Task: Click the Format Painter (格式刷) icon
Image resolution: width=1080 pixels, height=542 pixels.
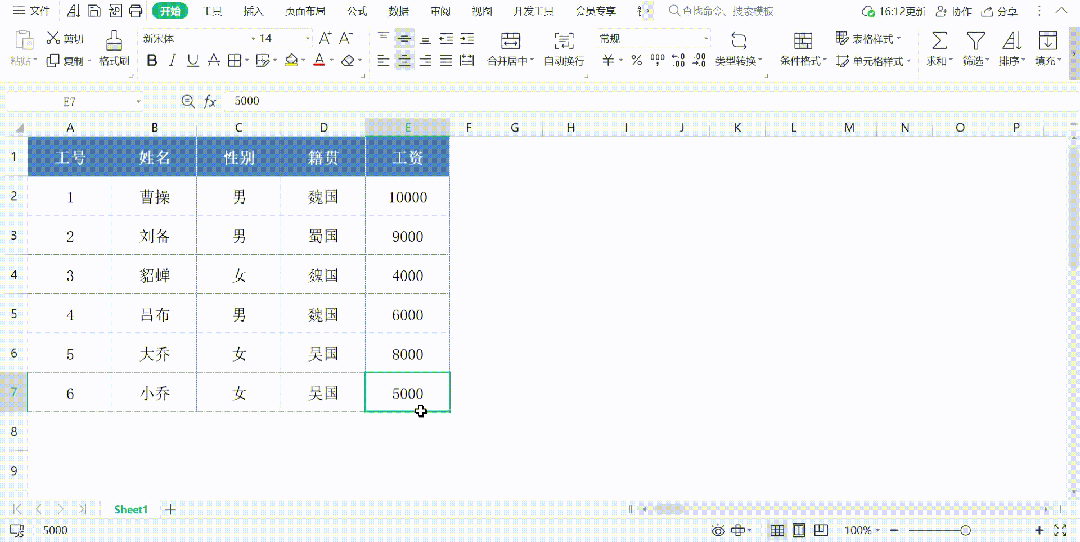Action: point(114,39)
